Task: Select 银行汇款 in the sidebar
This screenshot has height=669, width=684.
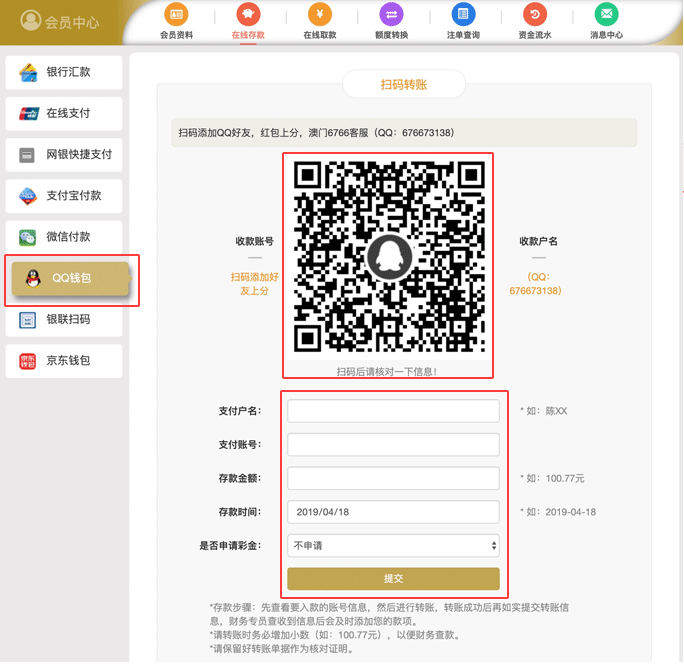Action: tap(64, 72)
